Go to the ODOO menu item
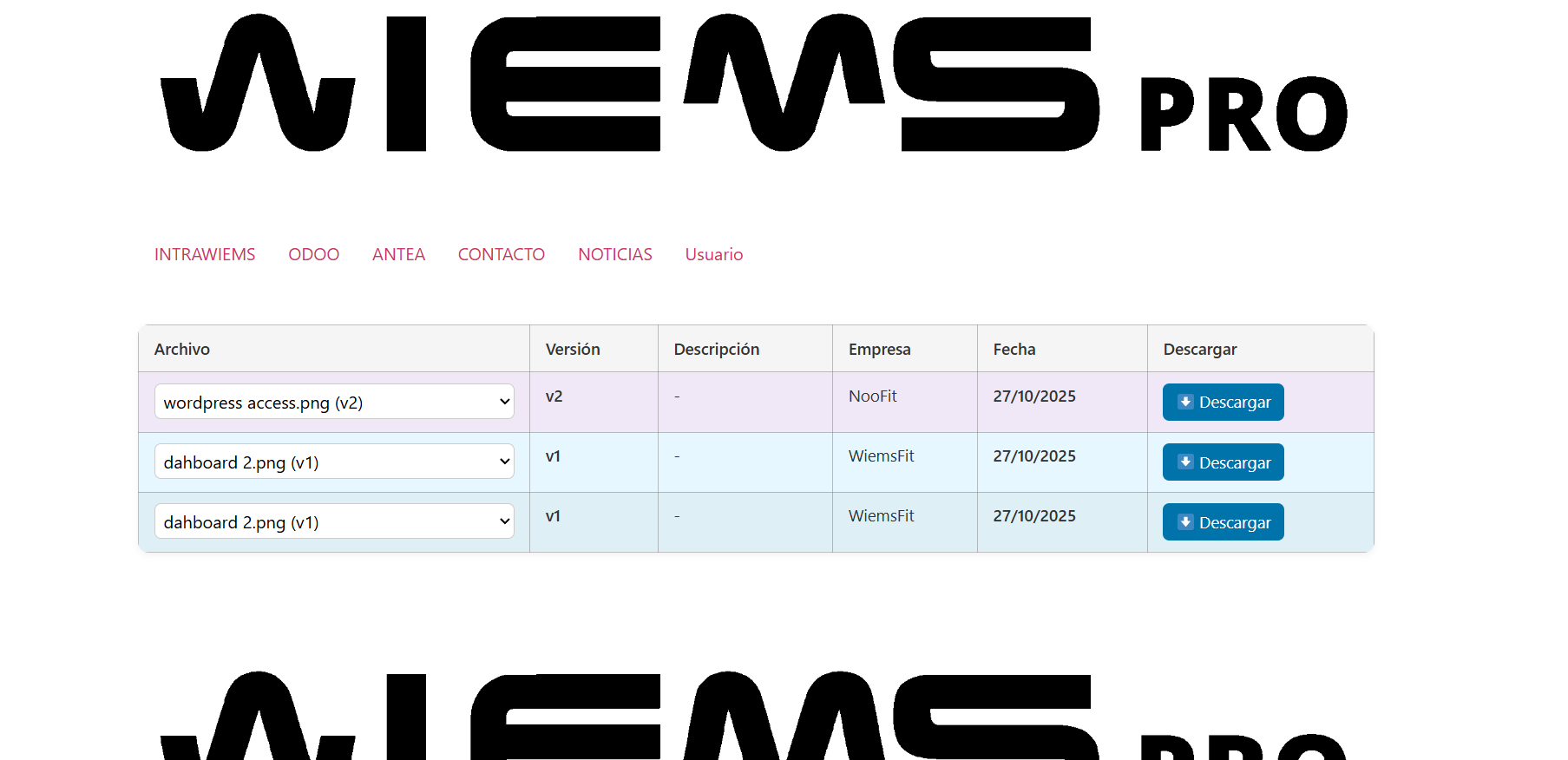This screenshot has height=760, width=1568. 313,254
